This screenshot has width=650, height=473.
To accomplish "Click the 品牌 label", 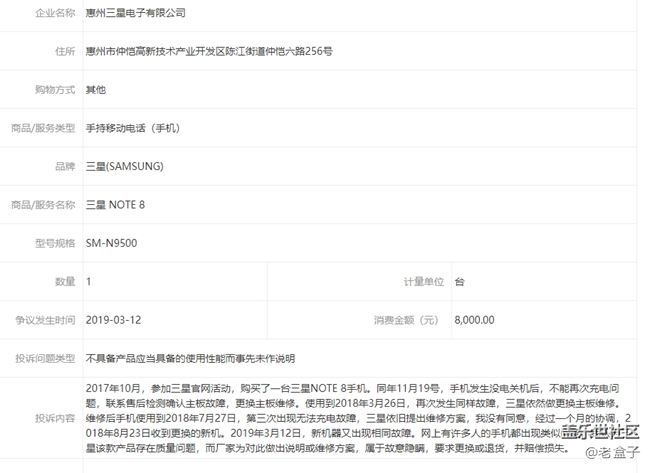I will pos(65,166).
